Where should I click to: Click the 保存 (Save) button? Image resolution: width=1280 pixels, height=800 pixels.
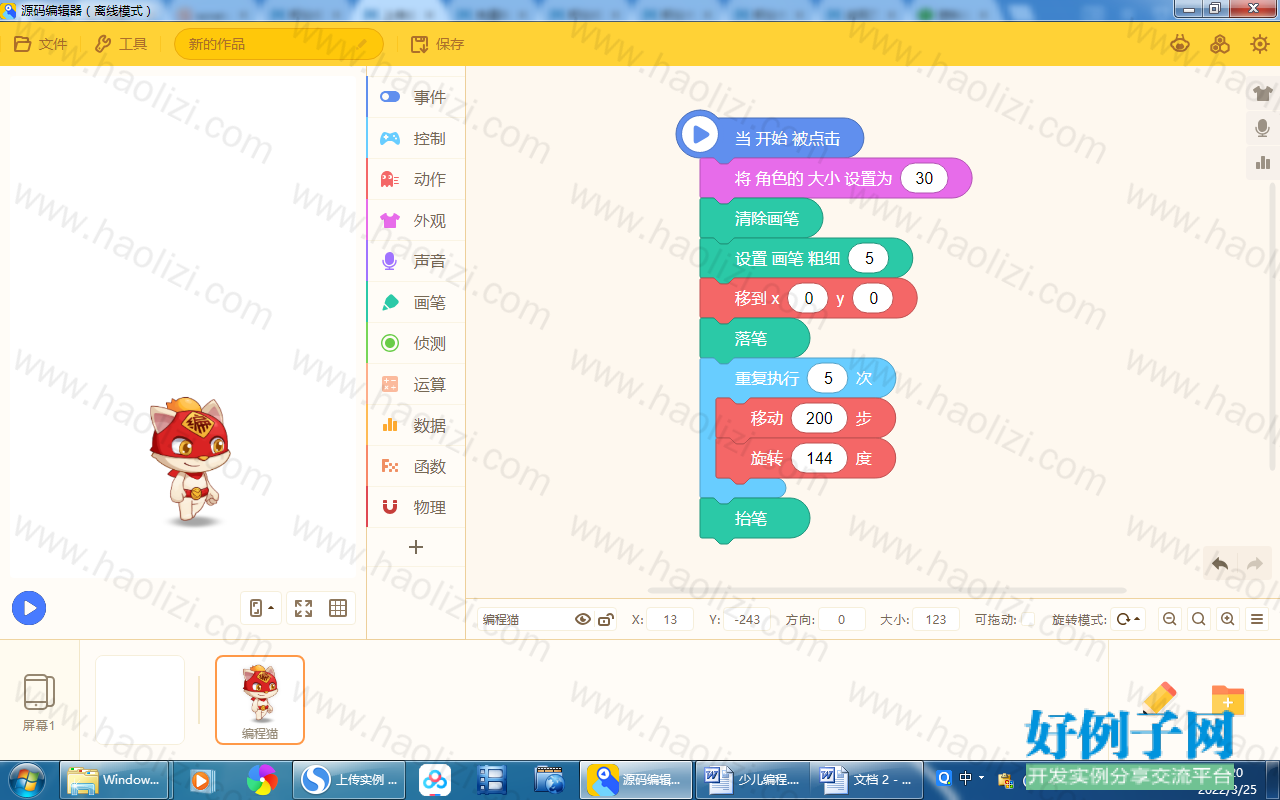438,44
